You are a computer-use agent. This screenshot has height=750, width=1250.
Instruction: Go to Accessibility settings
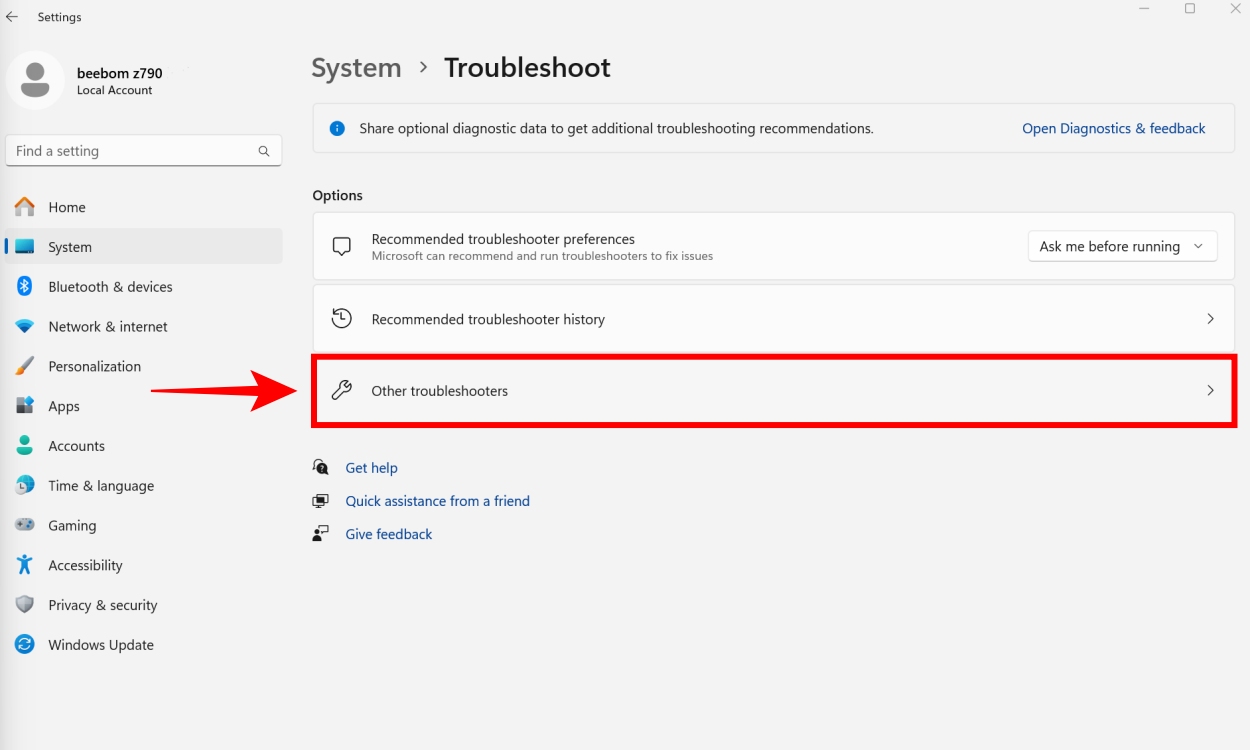coord(85,565)
